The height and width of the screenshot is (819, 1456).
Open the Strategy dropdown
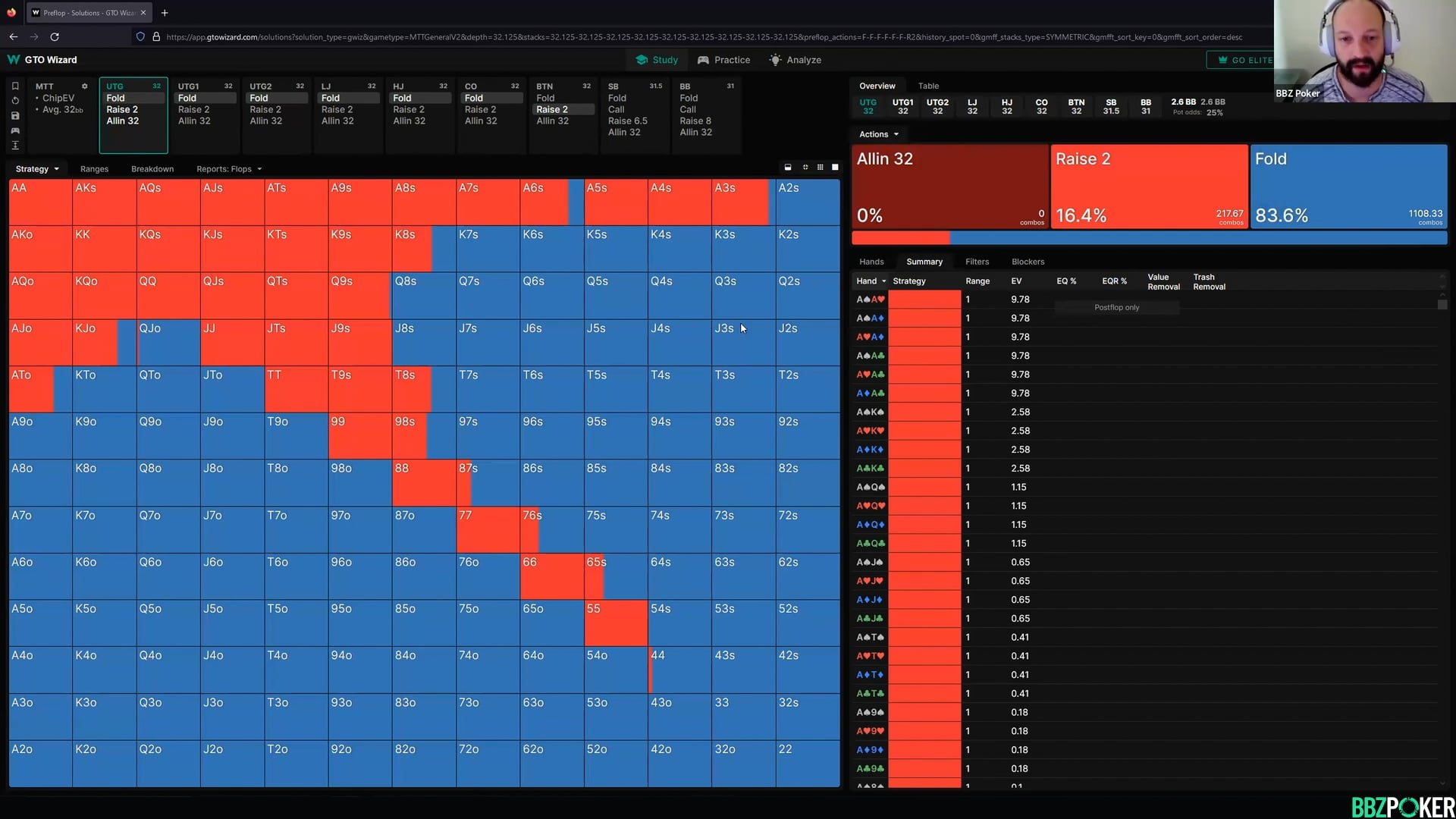[x=36, y=169]
